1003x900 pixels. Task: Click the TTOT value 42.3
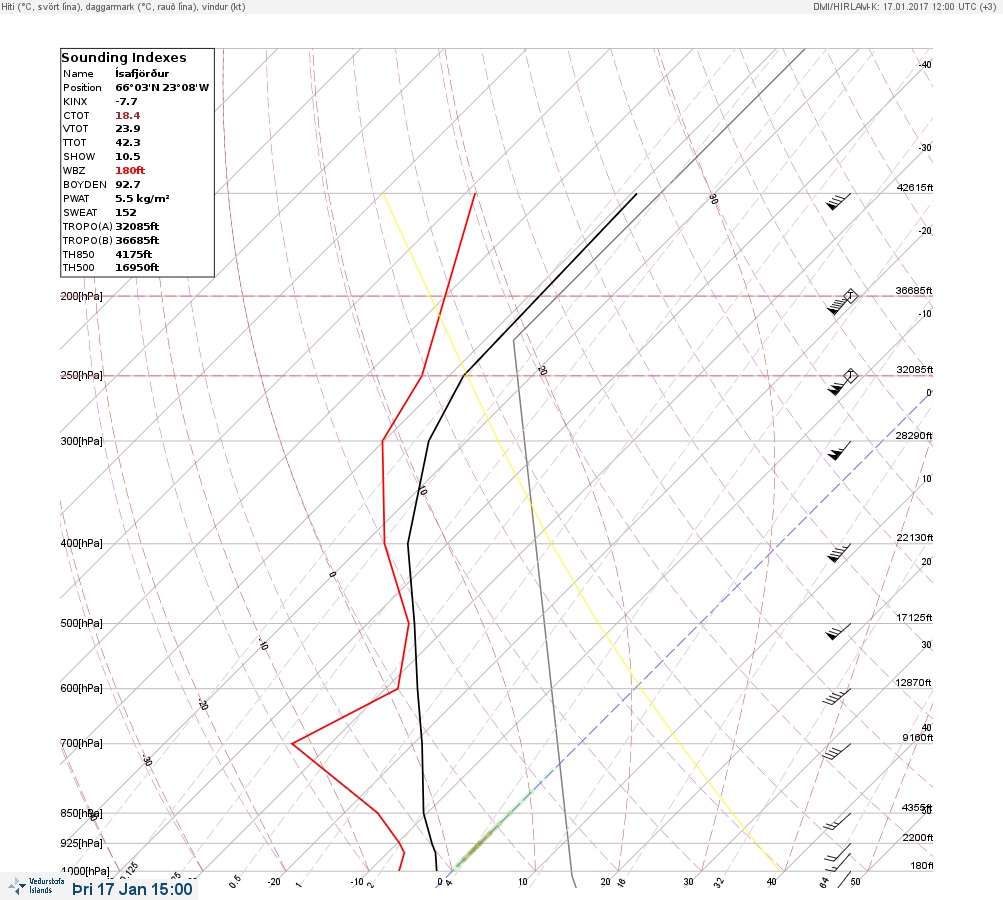(127, 143)
